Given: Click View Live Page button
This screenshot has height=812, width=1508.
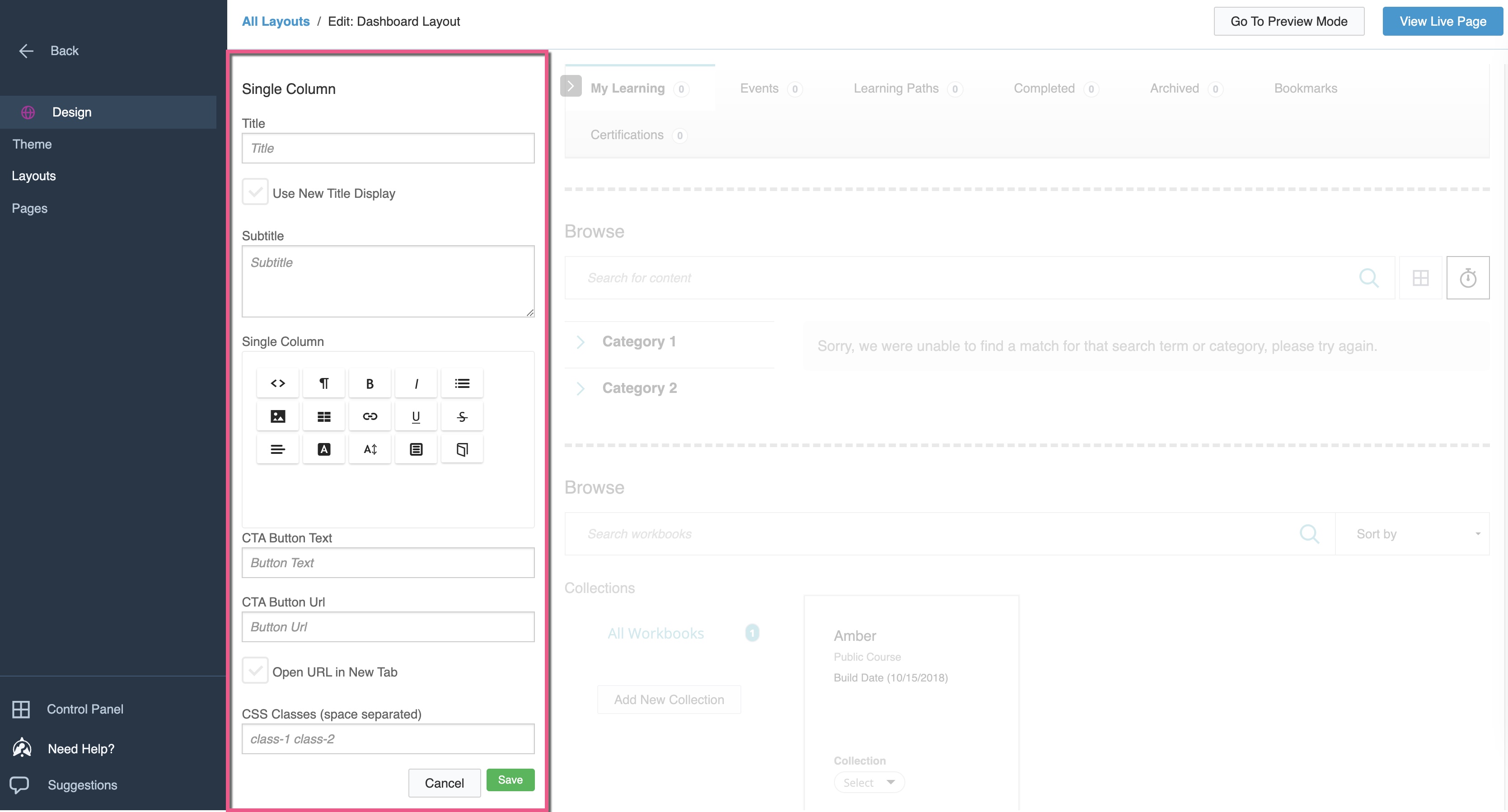Looking at the screenshot, I should click(1442, 22).
